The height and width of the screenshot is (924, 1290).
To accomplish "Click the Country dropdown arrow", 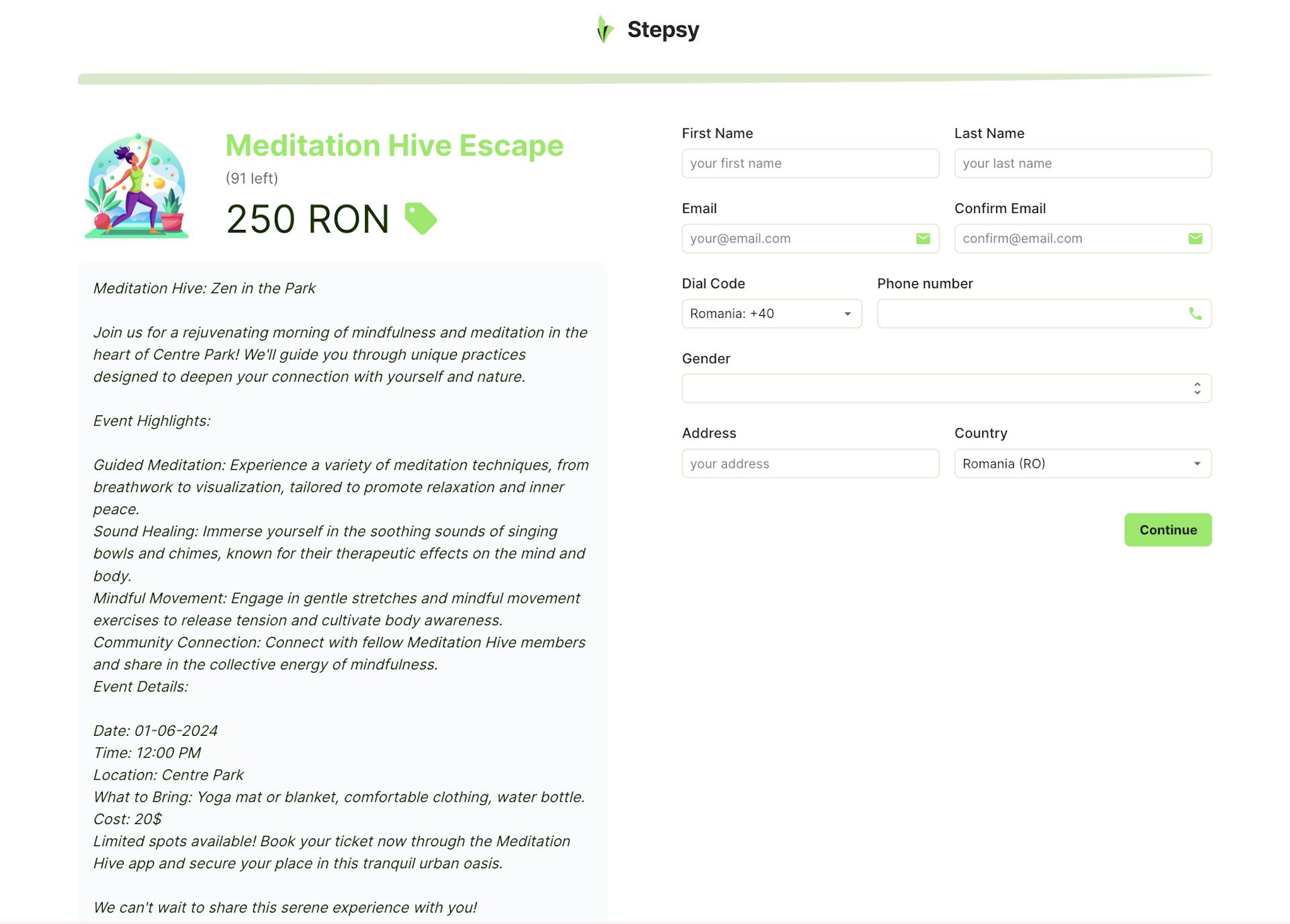I will pos(1197,464).
